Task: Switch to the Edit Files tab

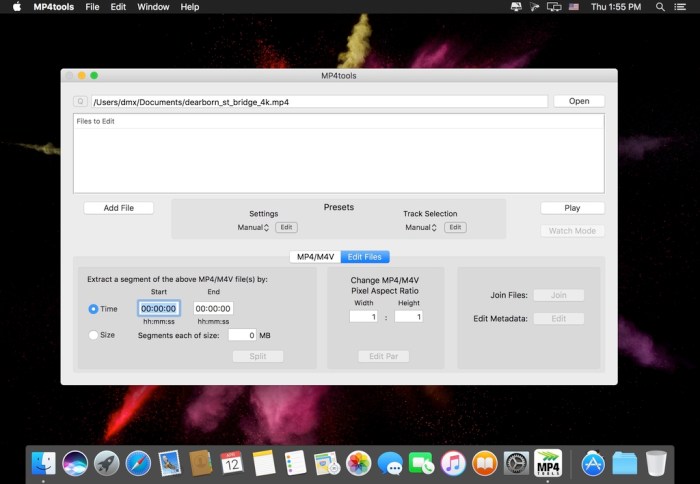Action: (365, 257)
